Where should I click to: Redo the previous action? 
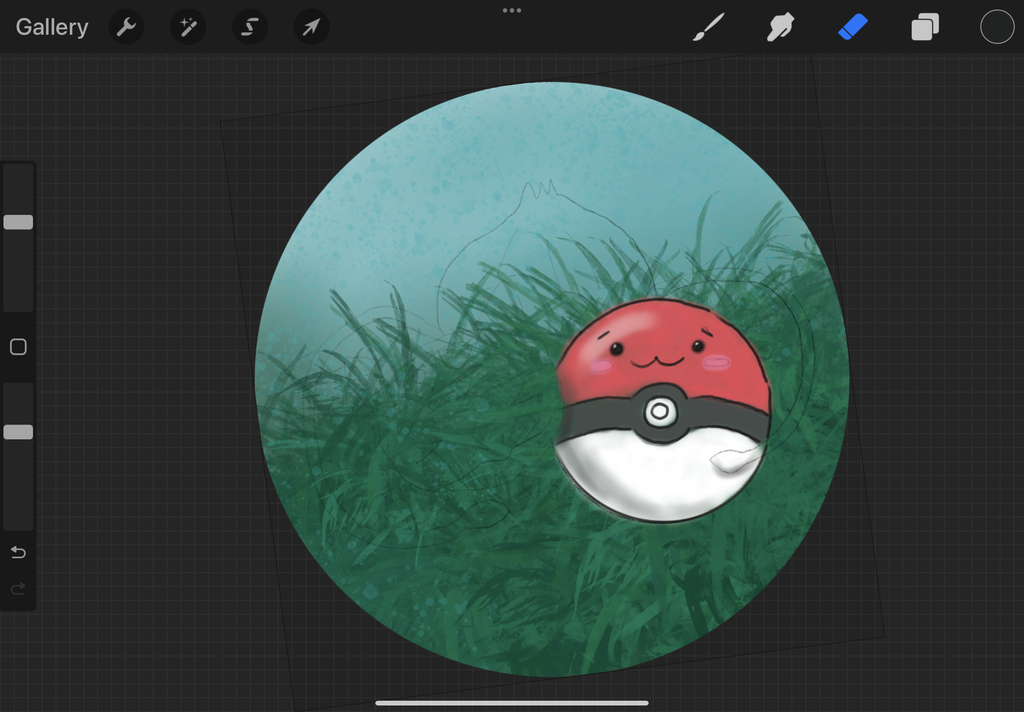18,589
